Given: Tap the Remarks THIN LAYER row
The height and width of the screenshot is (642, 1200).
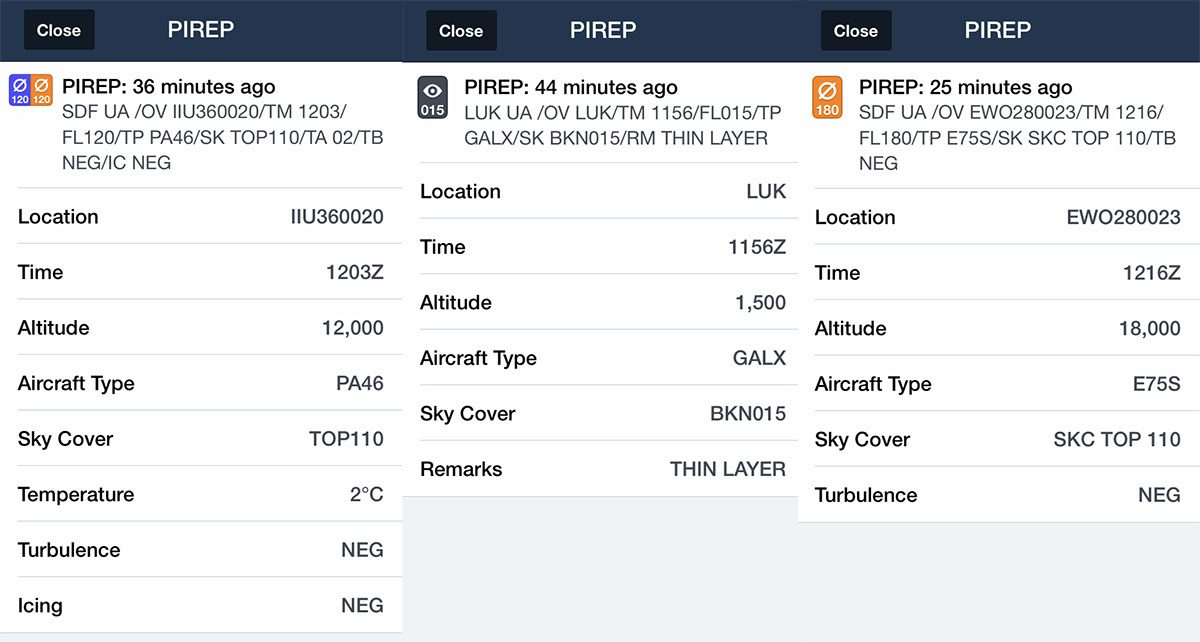Looking at the screenshot, I should (603, 468).
